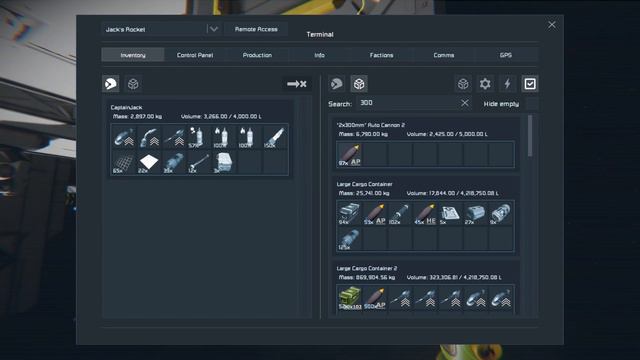The image size is (640, 360).
Task: Select the 94x item in Large Cargo Container
Action: [x=349, y=213]
